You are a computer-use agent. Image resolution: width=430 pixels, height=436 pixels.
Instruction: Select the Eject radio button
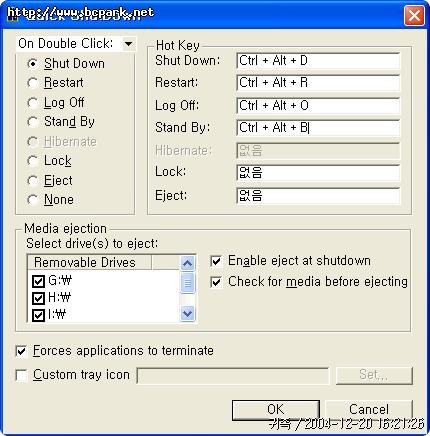click(x=32, y=181)
